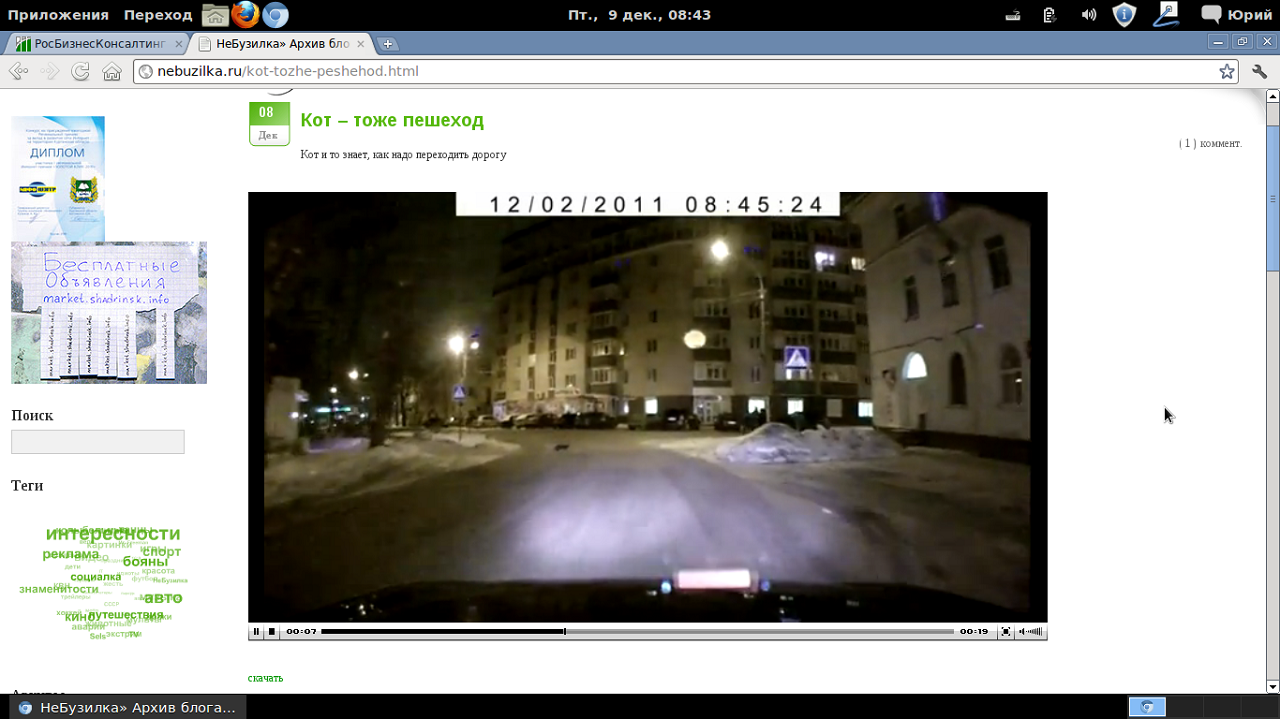Toggle fullscreen mode in the video player

click(1006, 632)
